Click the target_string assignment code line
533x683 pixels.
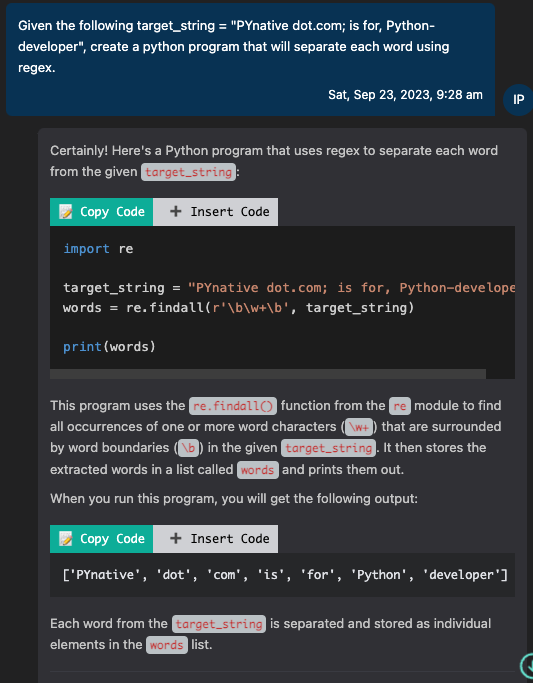pyautogui.click(x=289, y=288)
